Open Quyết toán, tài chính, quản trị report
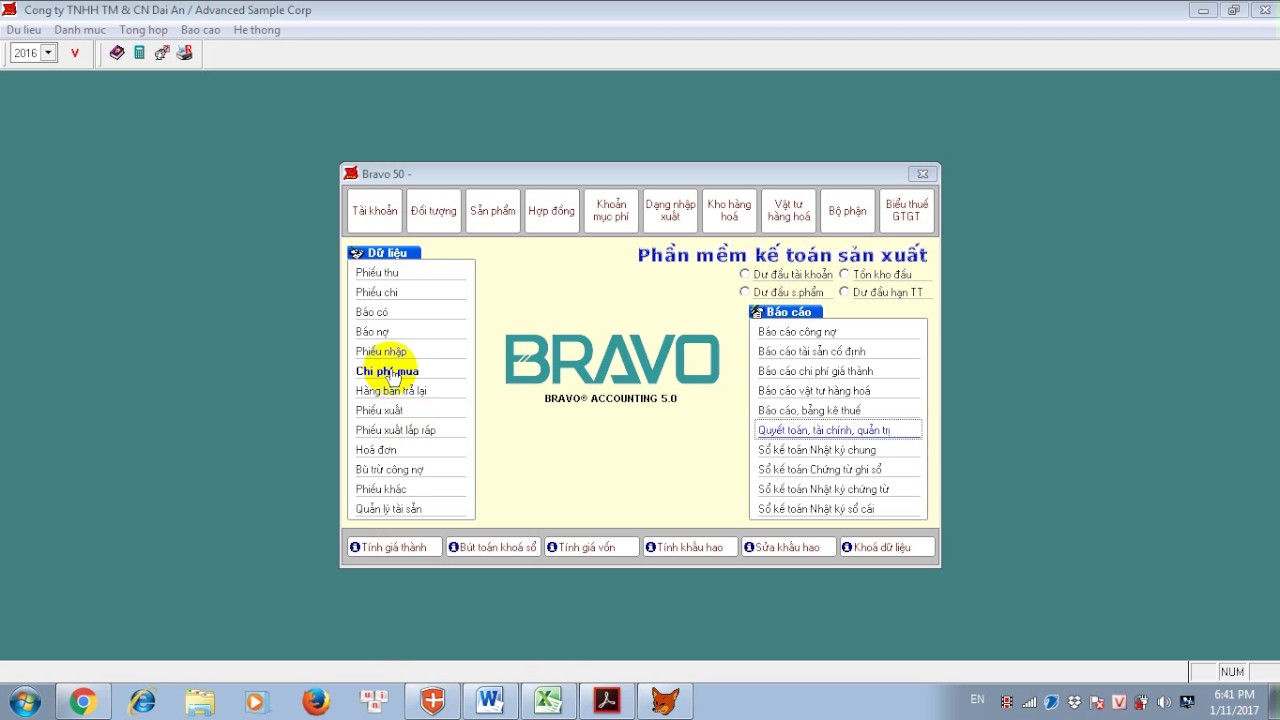The height and width of the screenshot is (720, 1280). [x=838, y=430]
